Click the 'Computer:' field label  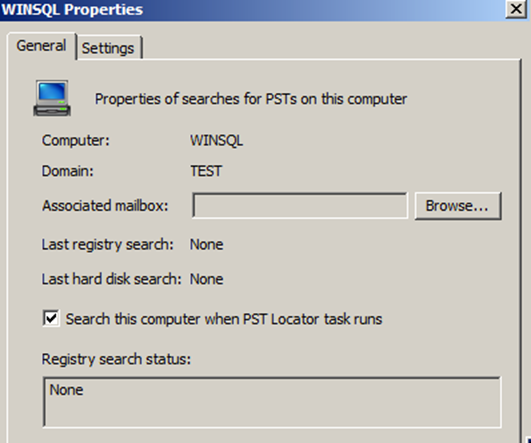[76, 141]
